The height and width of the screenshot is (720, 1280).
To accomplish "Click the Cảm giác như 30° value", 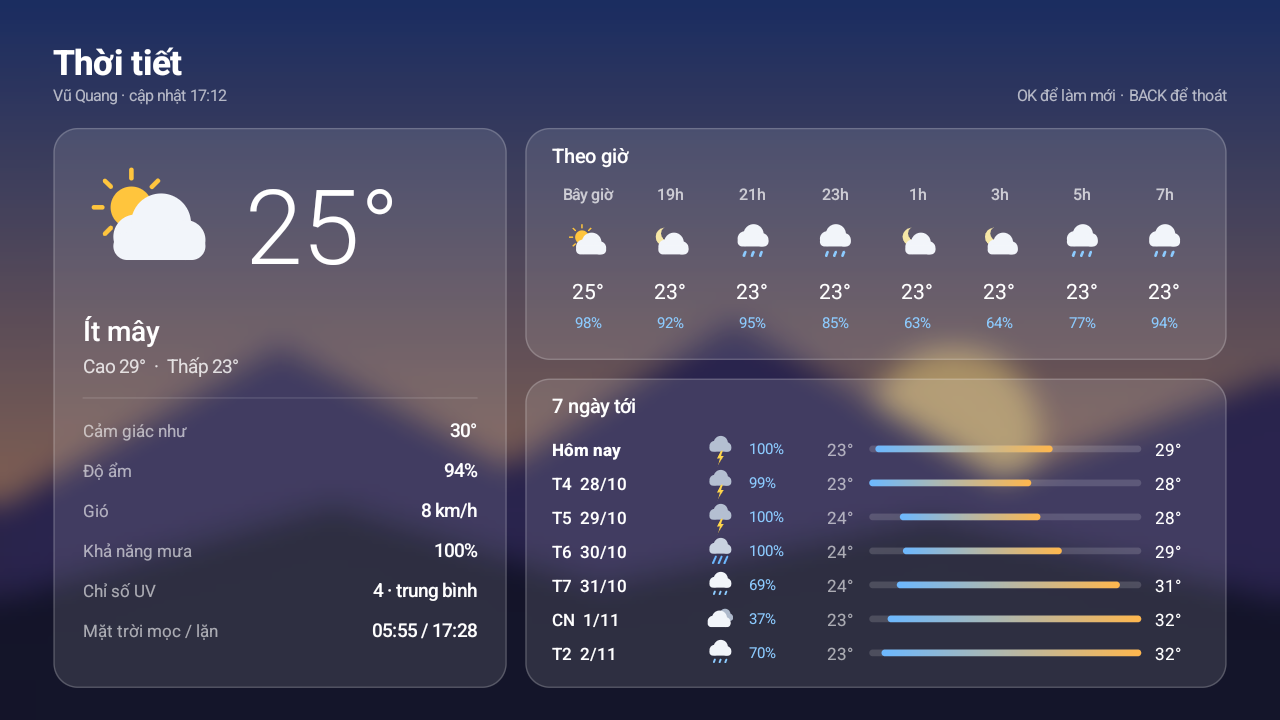I will tap(463, 431).
